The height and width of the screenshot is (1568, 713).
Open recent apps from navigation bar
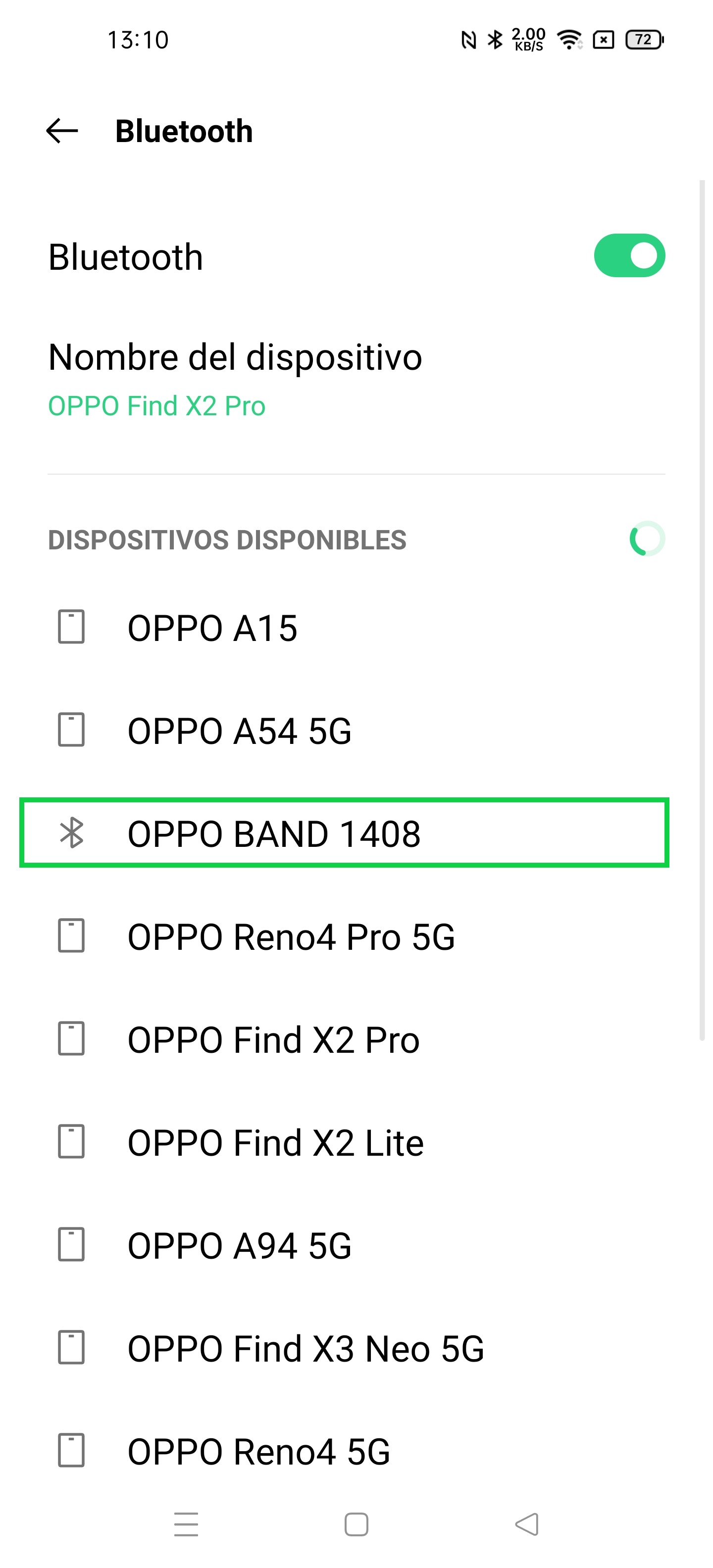pyautogui.click(x=186, y=1524)
